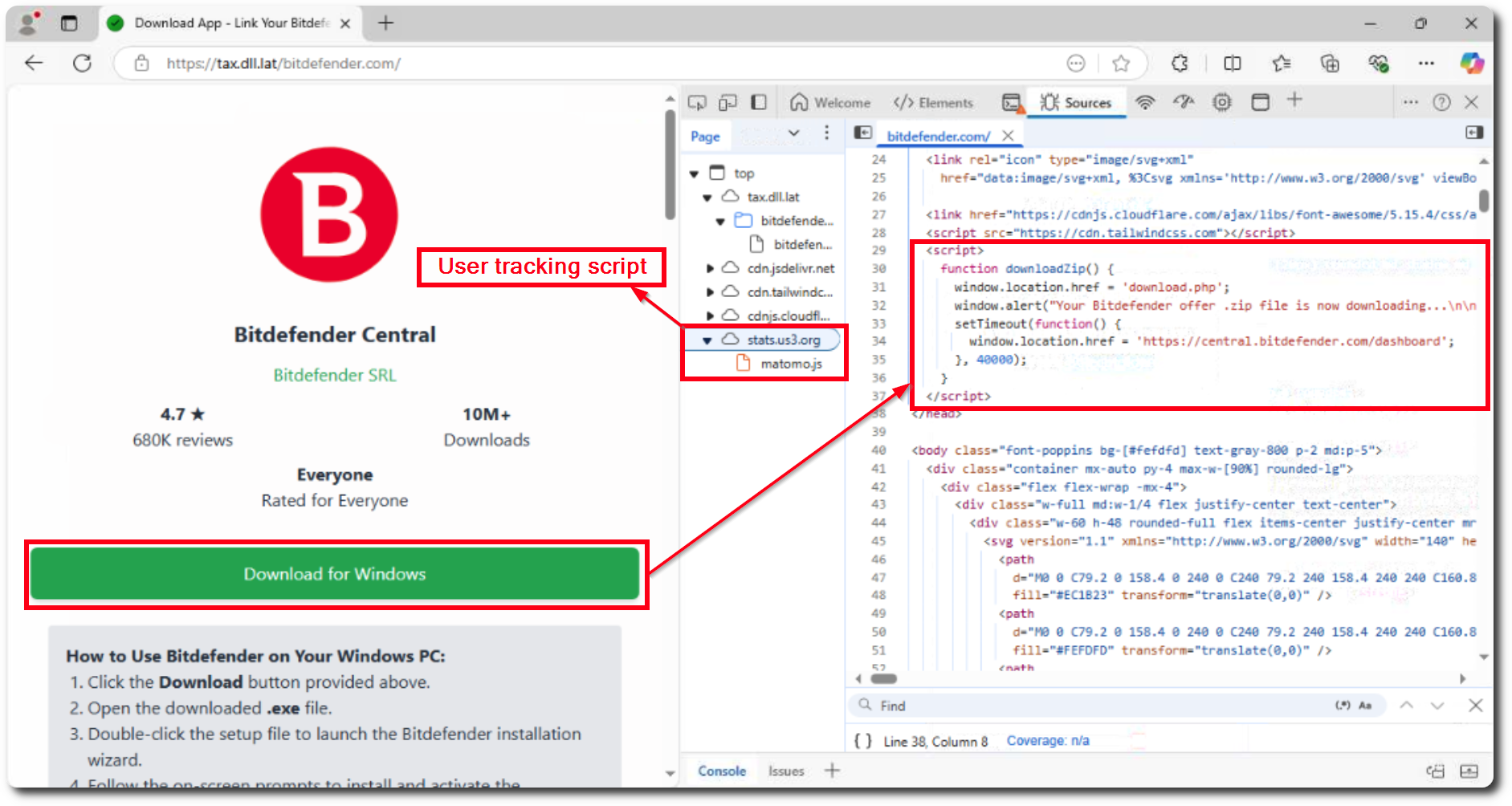Collapse the bitdefende... folder node
Screen dimensions: 1512x806
pyautogui.click(x=720, y=222)
